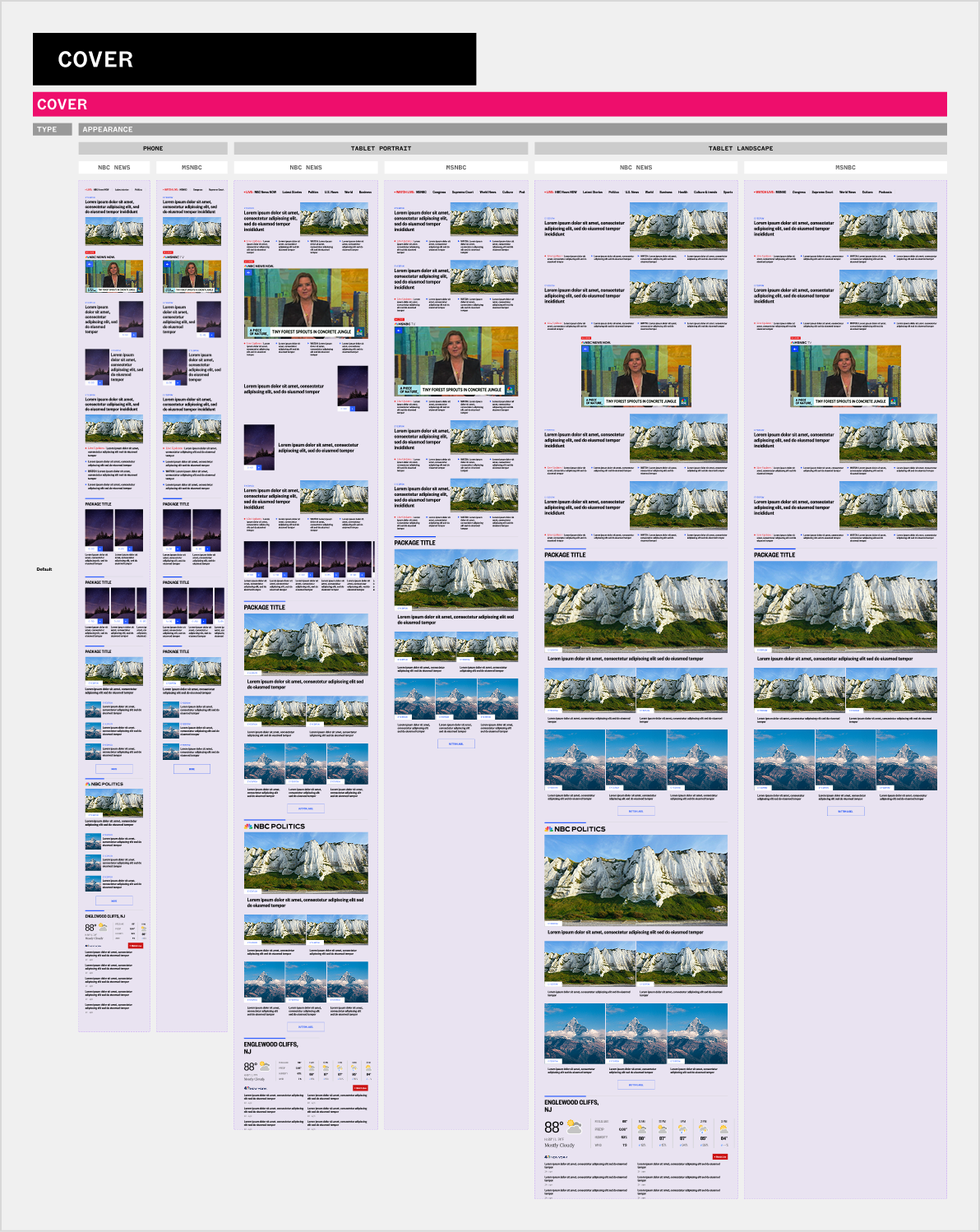Open Health in tablet landscape NBC News nav
The height and width of the screenshot is (1232, 980).
point(683,192)
